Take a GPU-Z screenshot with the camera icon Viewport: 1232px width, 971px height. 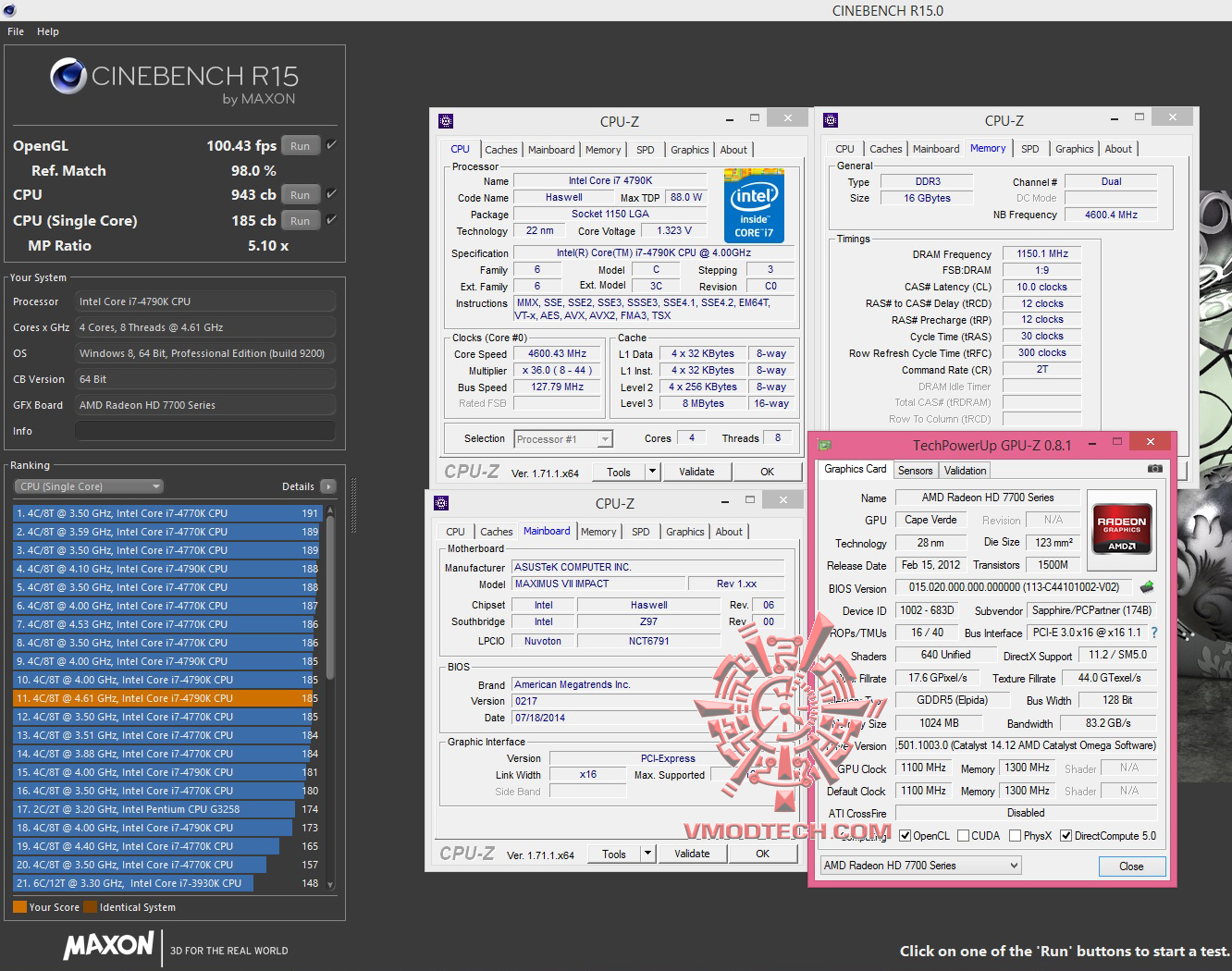1155,469
